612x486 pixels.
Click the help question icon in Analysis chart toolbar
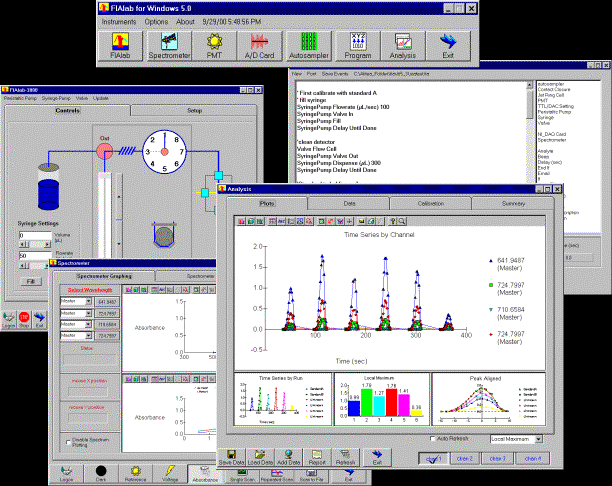[x=393, y=221]
